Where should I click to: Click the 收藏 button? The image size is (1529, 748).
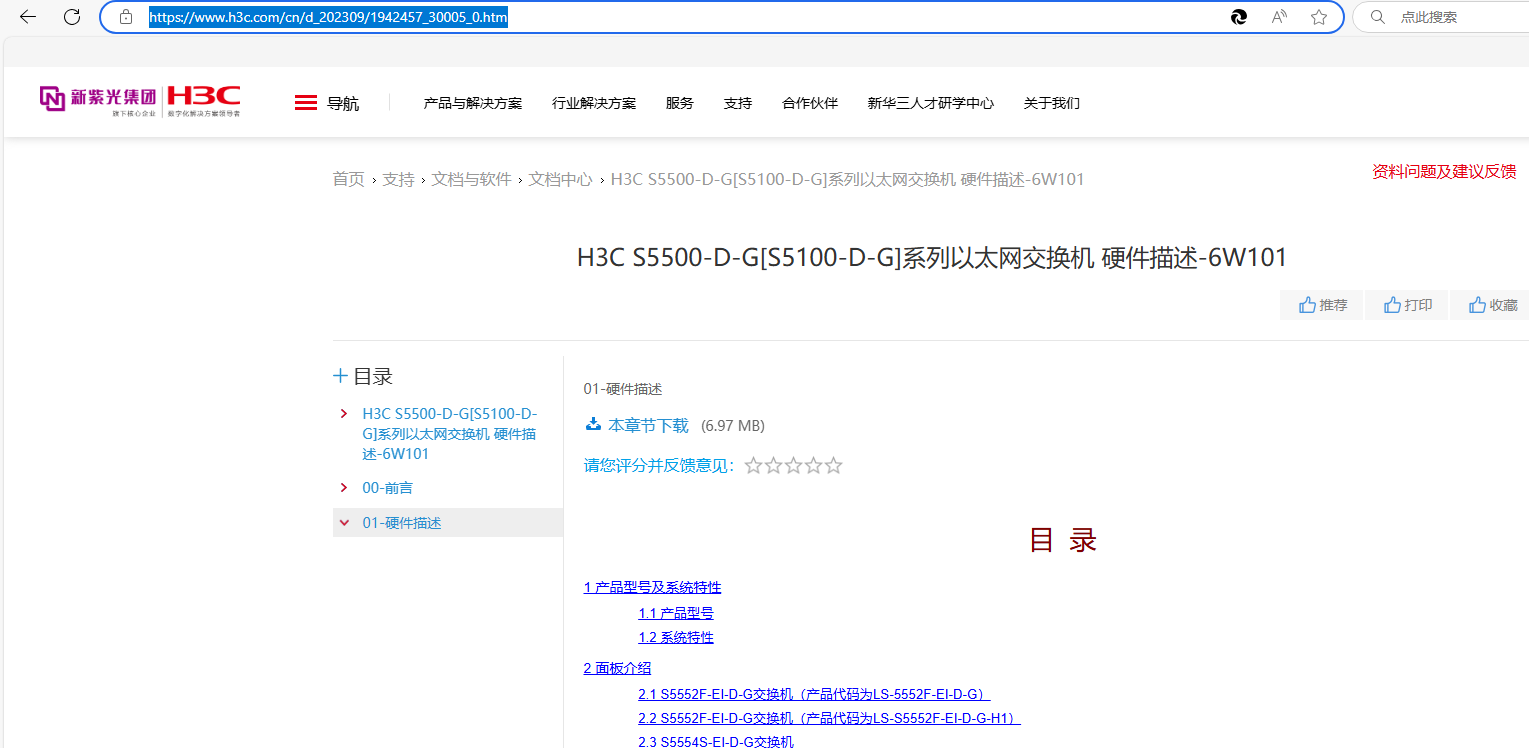(1490, 305)
